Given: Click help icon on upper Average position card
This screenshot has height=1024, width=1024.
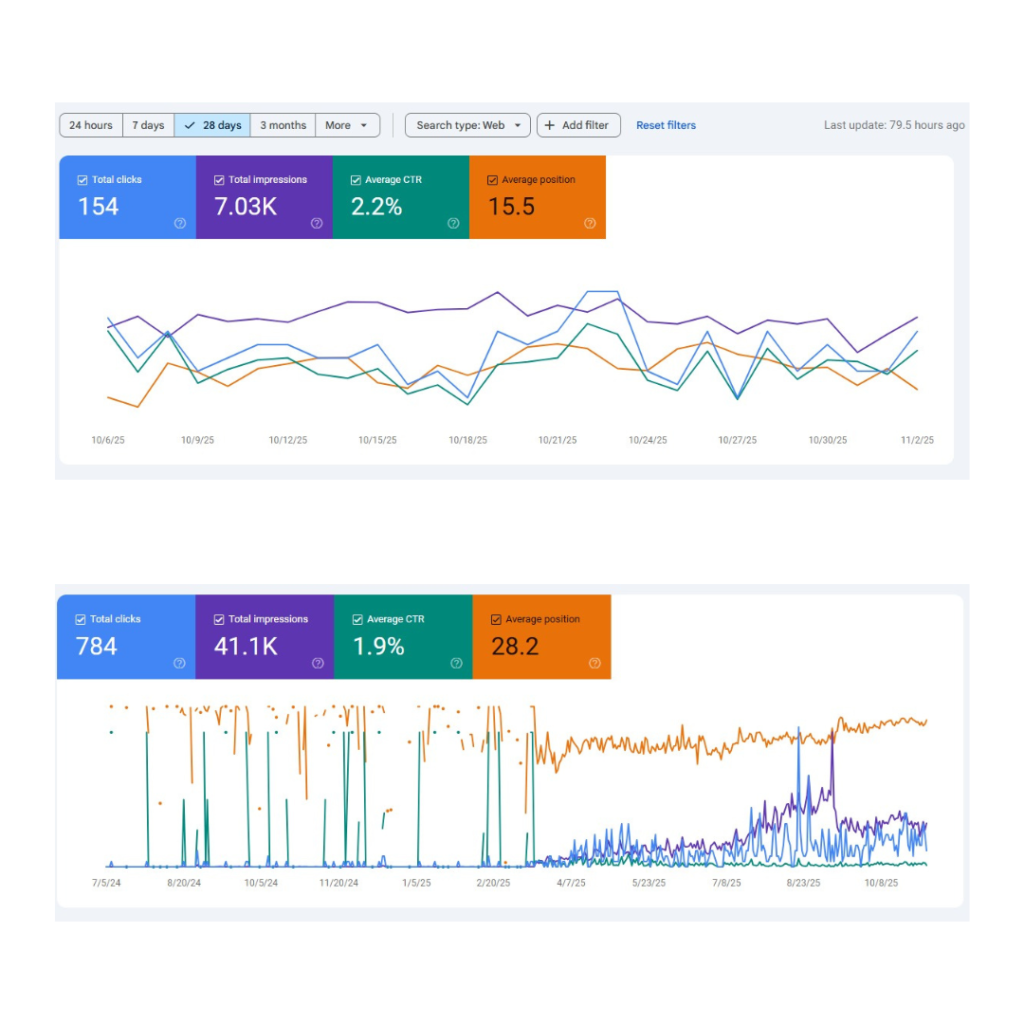Looking at the screenshot, I should (x=590, y=224).
